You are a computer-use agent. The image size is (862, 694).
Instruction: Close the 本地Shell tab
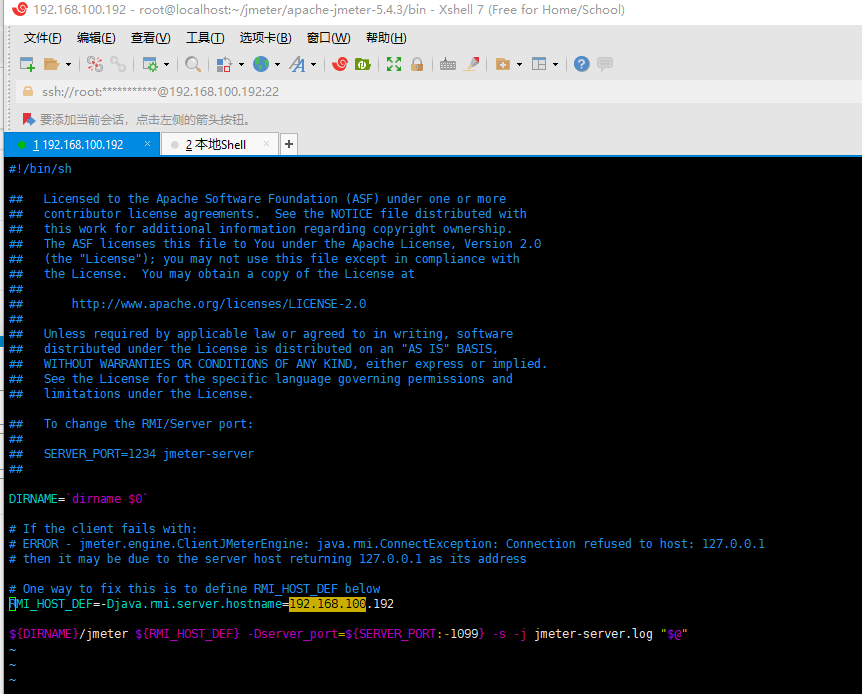[267, 144]
